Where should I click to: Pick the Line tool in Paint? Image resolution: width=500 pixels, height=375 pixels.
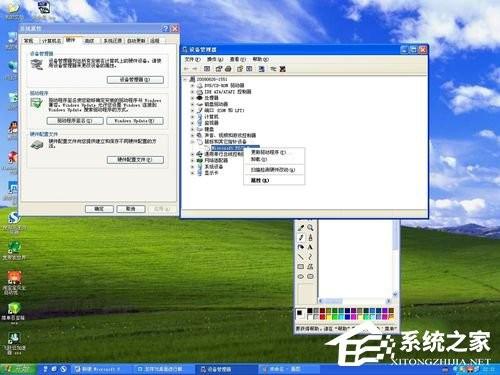(x=301, y=257)
